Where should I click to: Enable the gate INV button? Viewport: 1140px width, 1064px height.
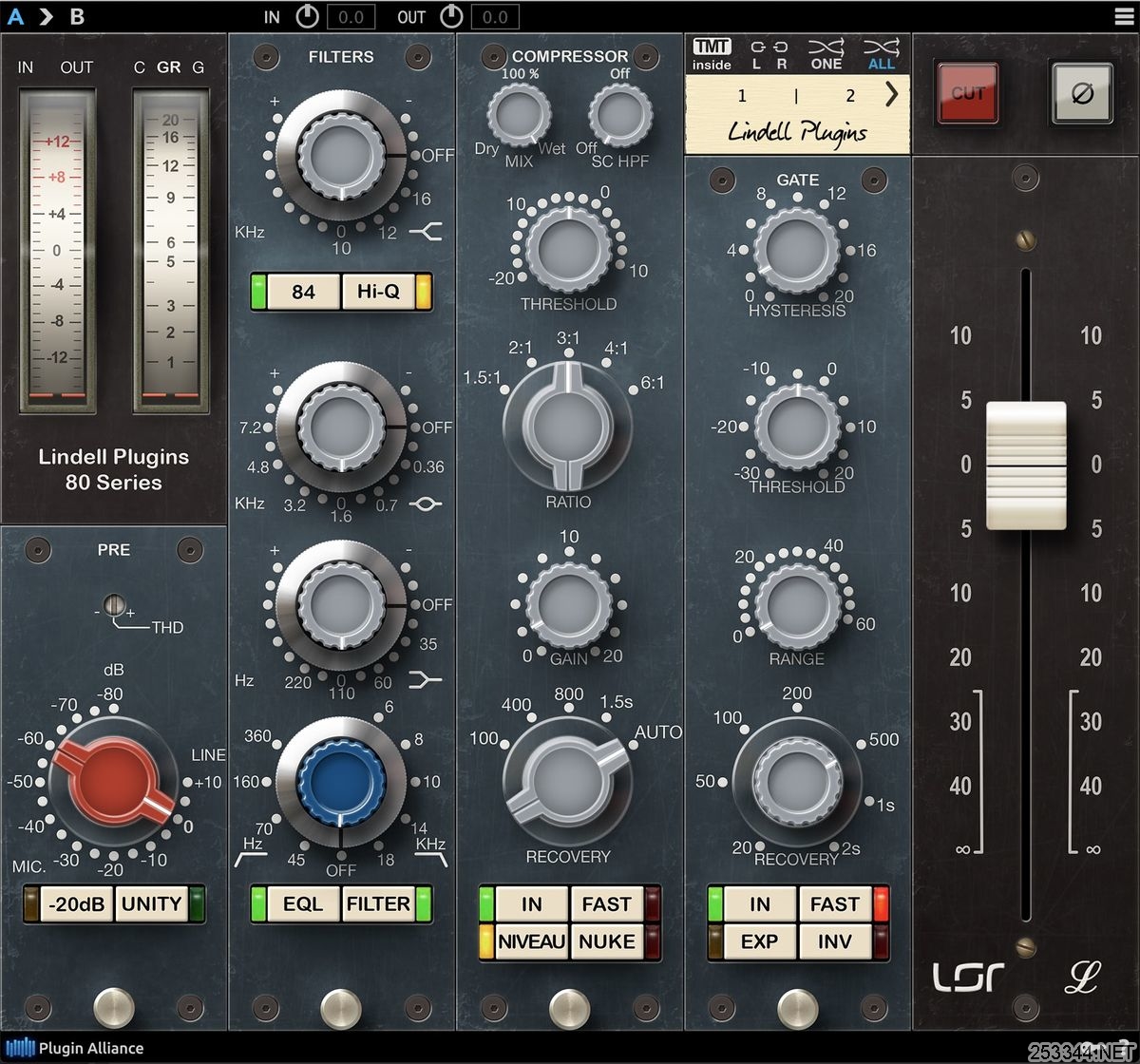(834, 941)
